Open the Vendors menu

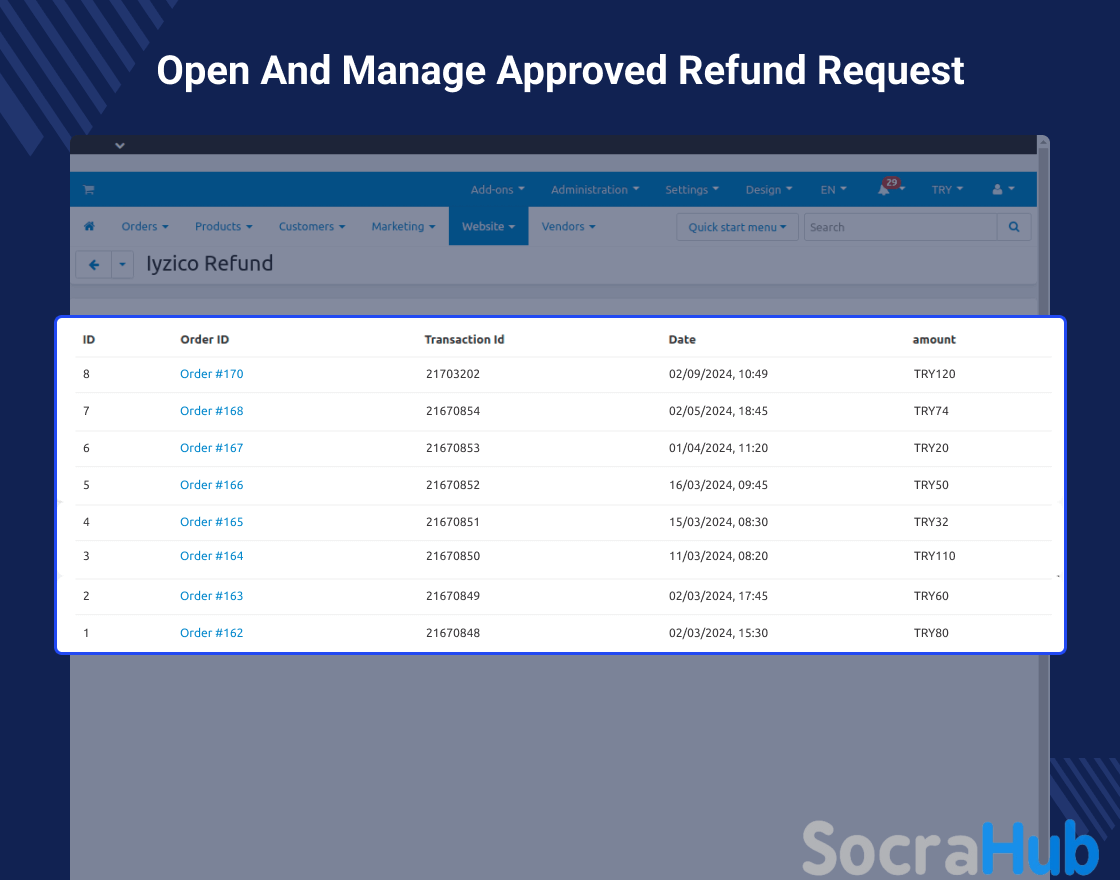pyautogui.click(x=568, y=226)
